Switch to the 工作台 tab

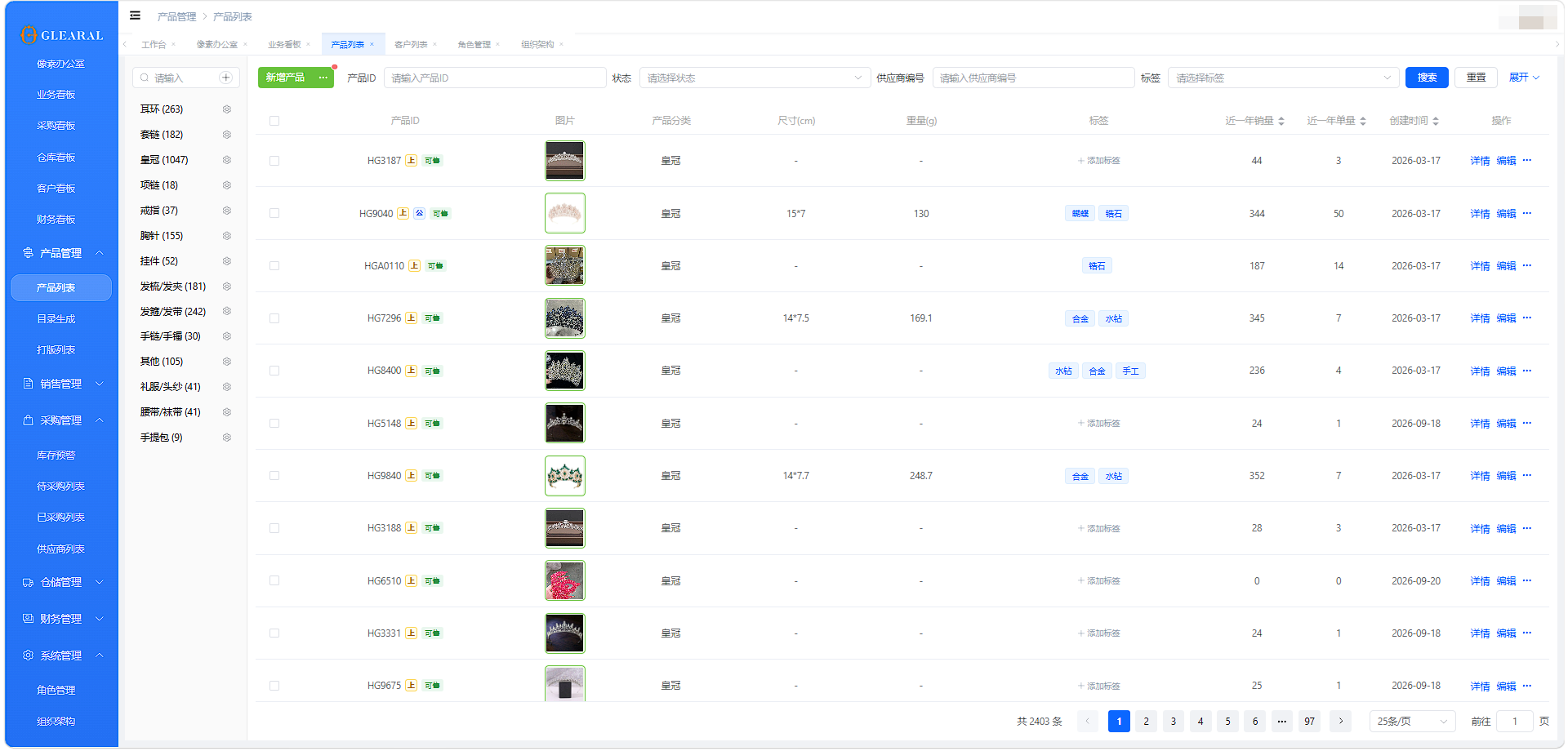point(154,45)
